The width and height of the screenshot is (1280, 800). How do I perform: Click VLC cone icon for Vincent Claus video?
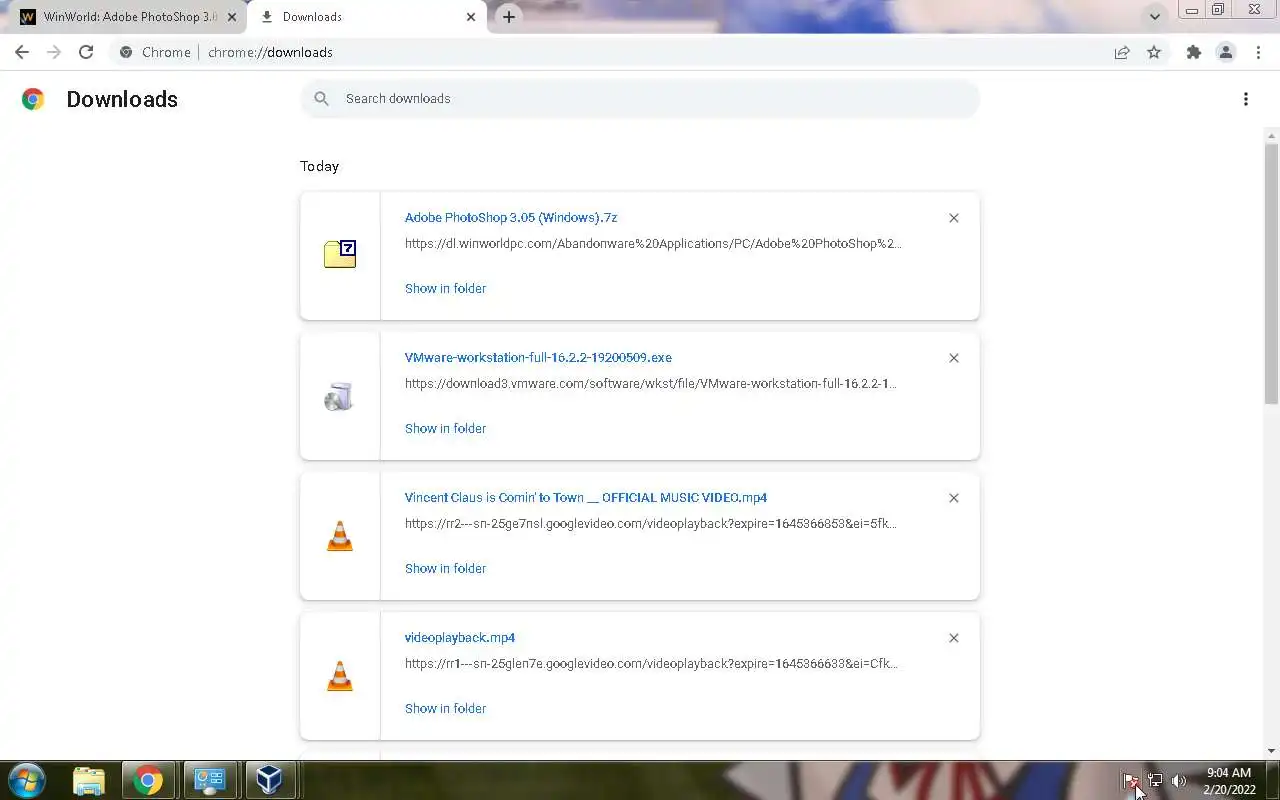(340, 537)
